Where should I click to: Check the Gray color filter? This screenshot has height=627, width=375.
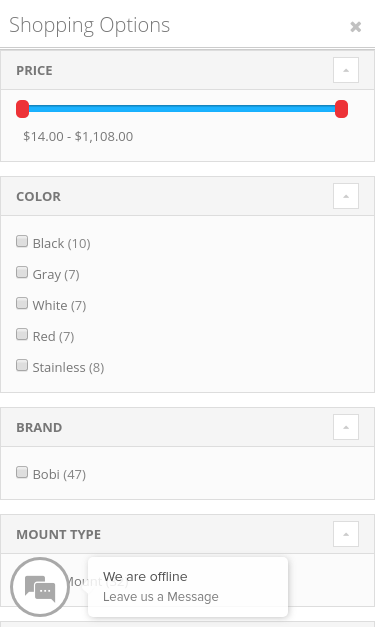pyautogui.click(x=22, y=272)
